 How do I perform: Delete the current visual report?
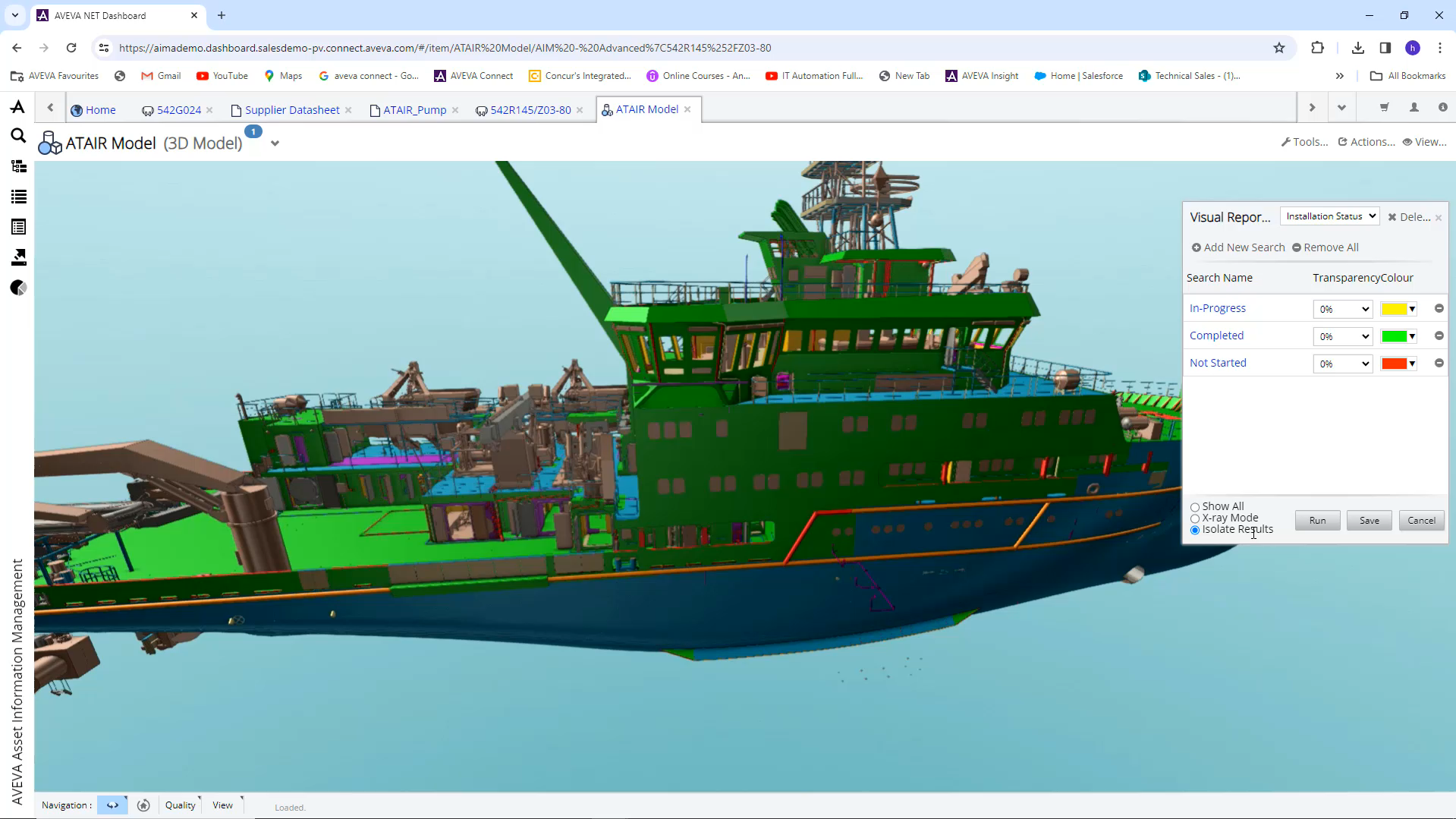click(x=1409, y=217)
